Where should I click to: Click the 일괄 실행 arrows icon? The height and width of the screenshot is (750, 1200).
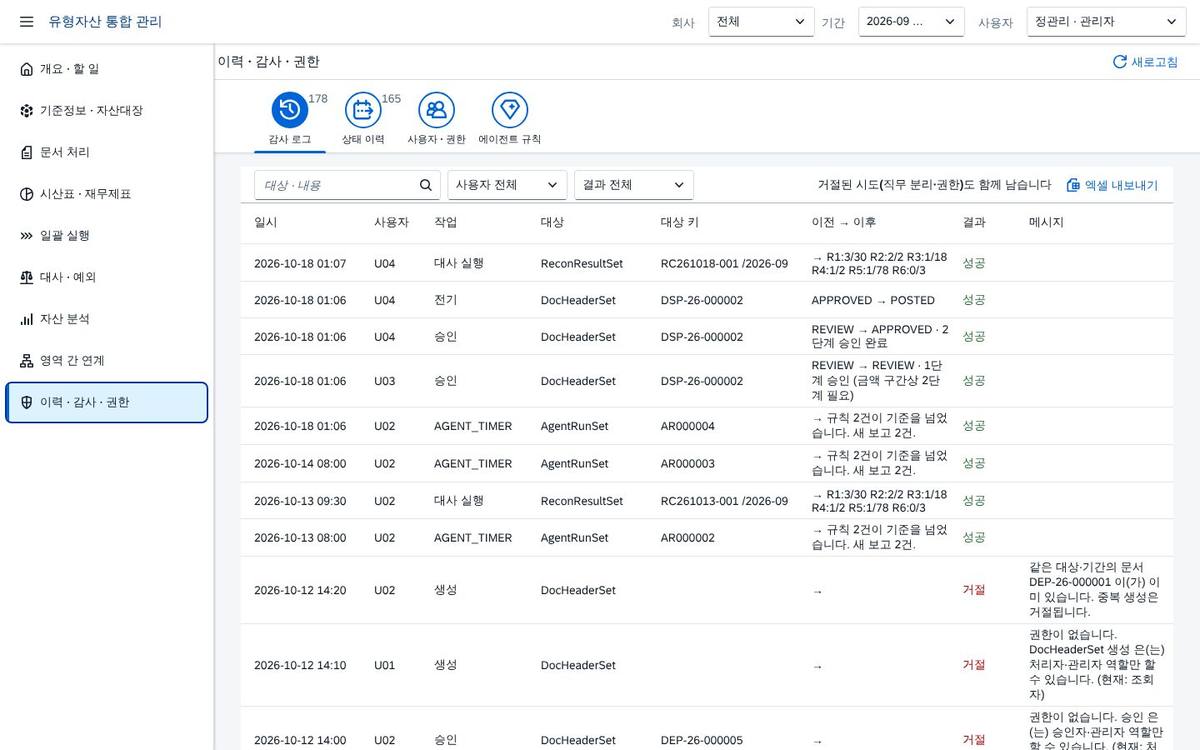27,236
